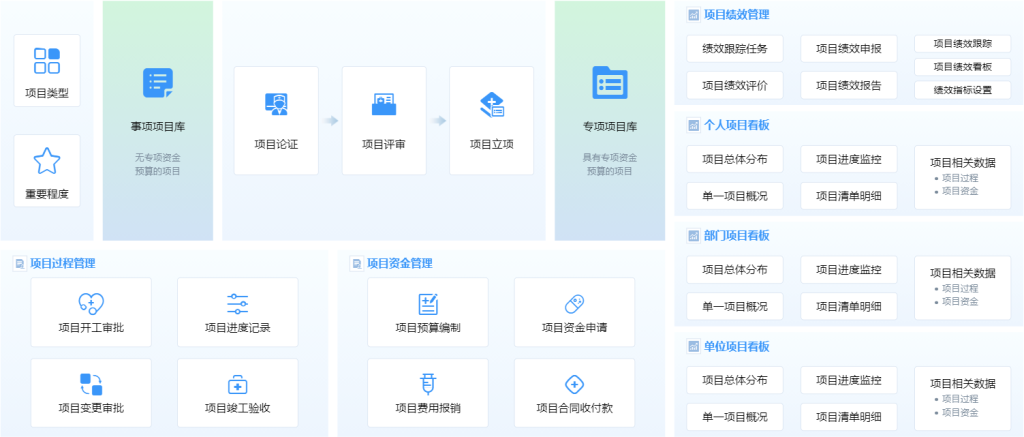Open the 专项项目库 folder icon
The height and width of the screenshot is (437, 1024).
(609, 83)
